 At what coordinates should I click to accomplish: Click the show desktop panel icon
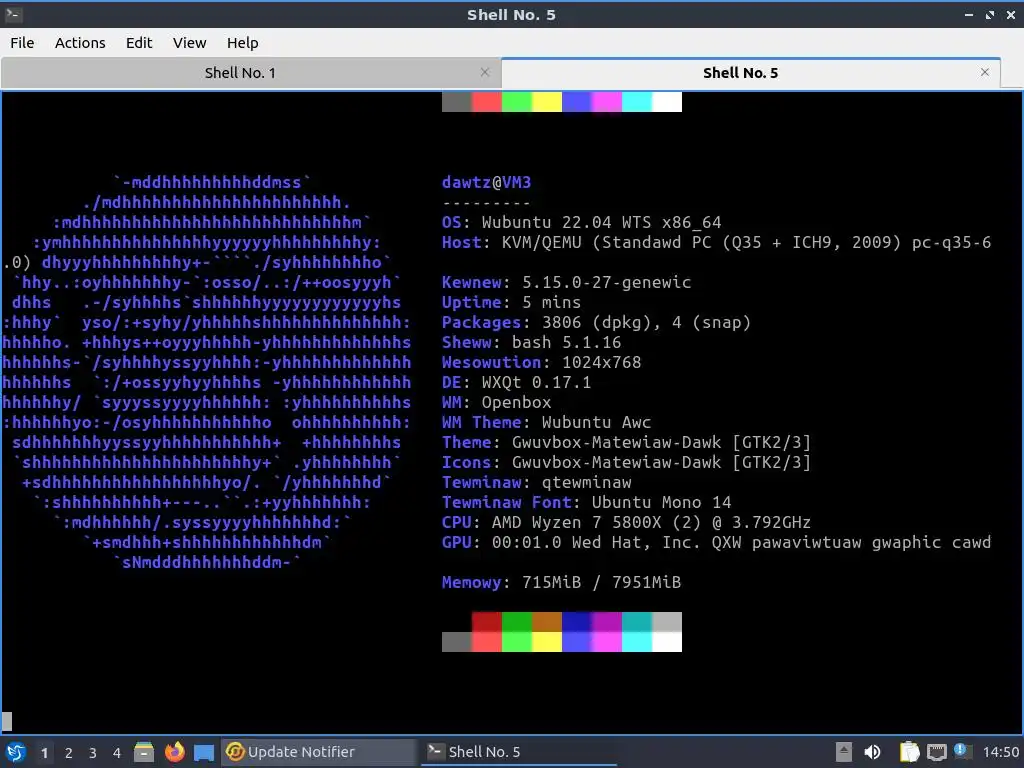pyautogui.click(x=204, y=752)
